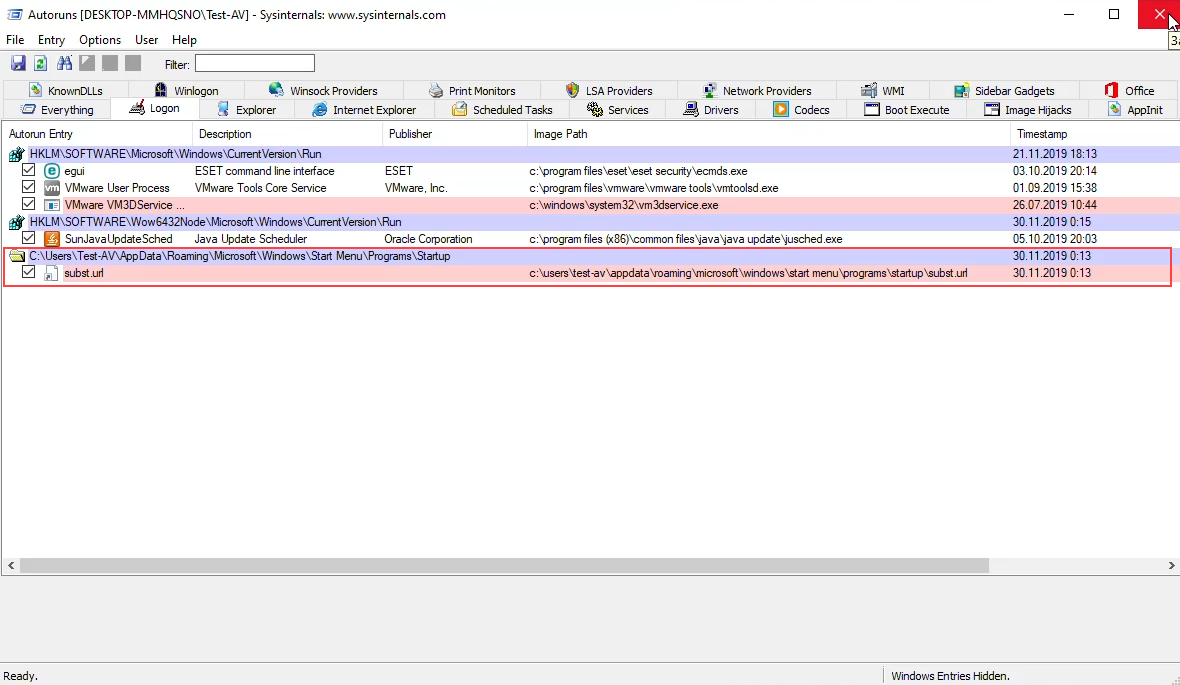
Task: Toggle the VMware VM3DService checkbox
Action: (29, 205)
